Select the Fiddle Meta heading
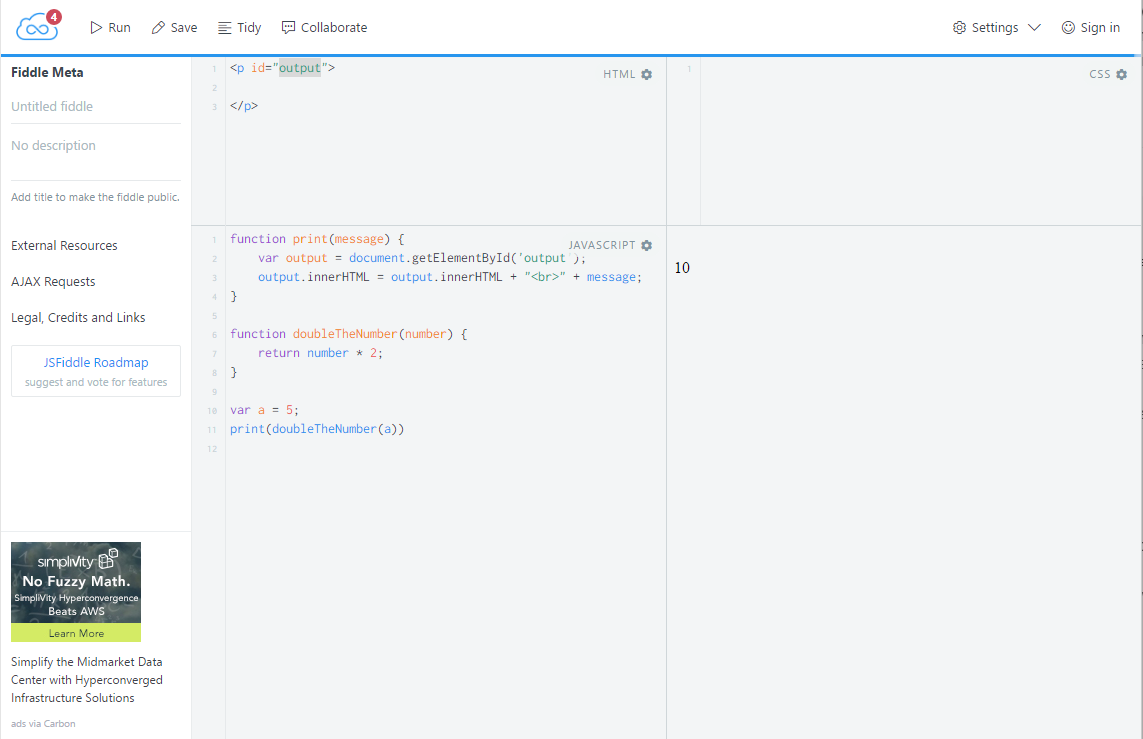1143x739 pixels. tap(47, 72)
